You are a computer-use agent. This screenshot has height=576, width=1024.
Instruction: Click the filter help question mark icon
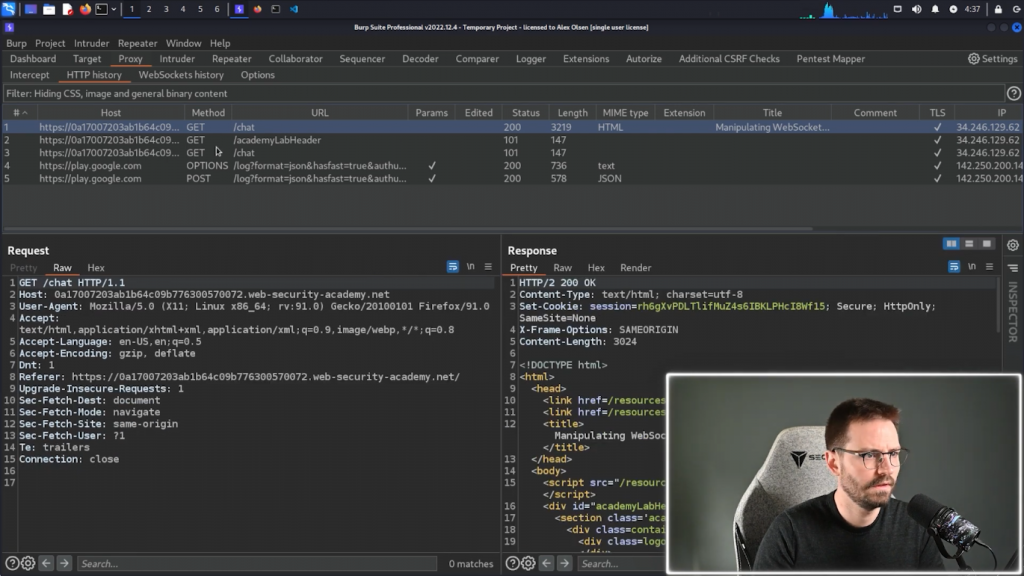pyautogui.click(x=1013, y=93)
